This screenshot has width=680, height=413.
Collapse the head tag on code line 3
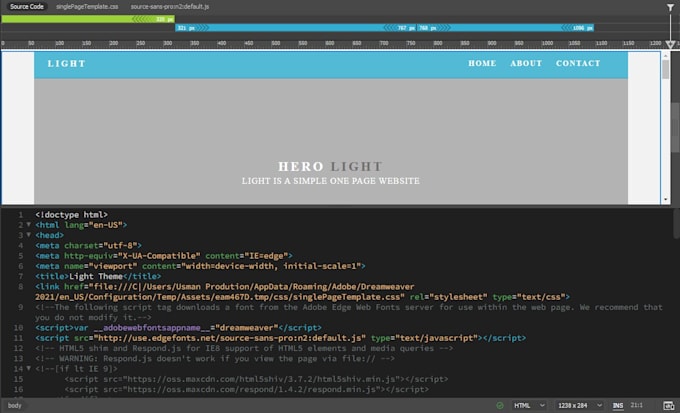(x=29, y=235)
